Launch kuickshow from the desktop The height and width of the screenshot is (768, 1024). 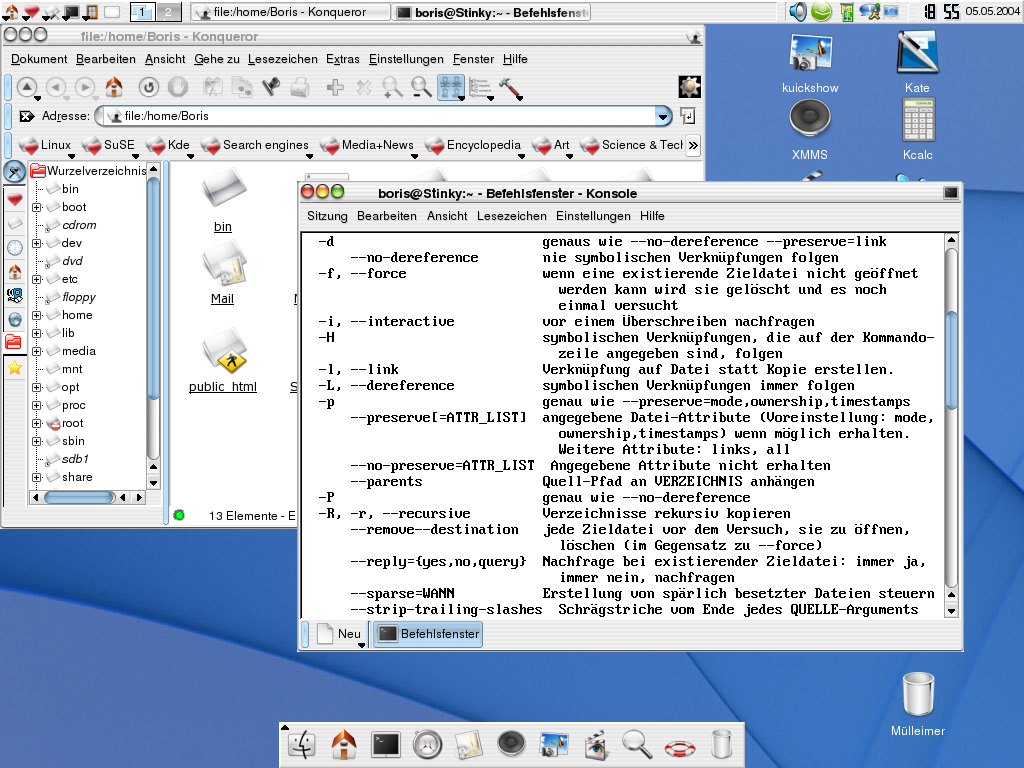pyautogui.click(x=810, y=52)
